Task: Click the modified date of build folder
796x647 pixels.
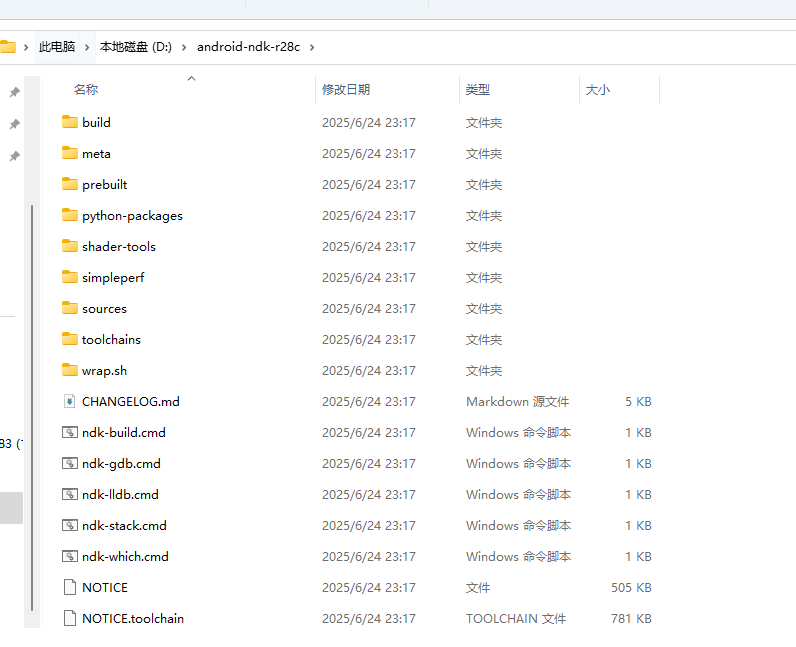Action: 369,122
